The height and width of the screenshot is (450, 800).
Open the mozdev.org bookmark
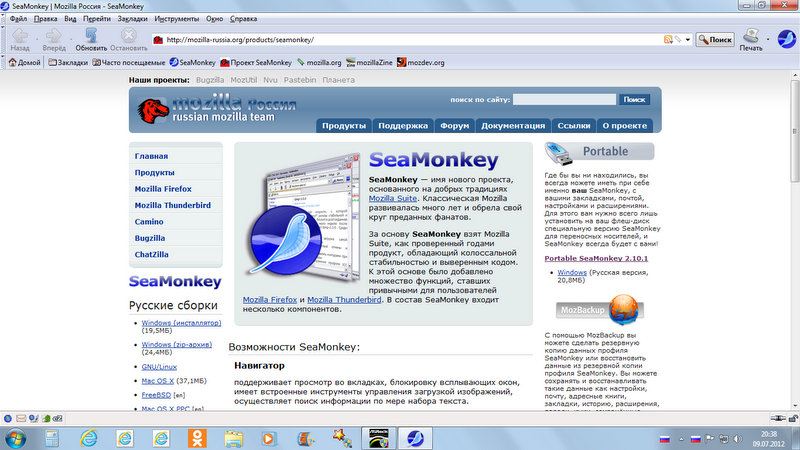coord(421,62)
